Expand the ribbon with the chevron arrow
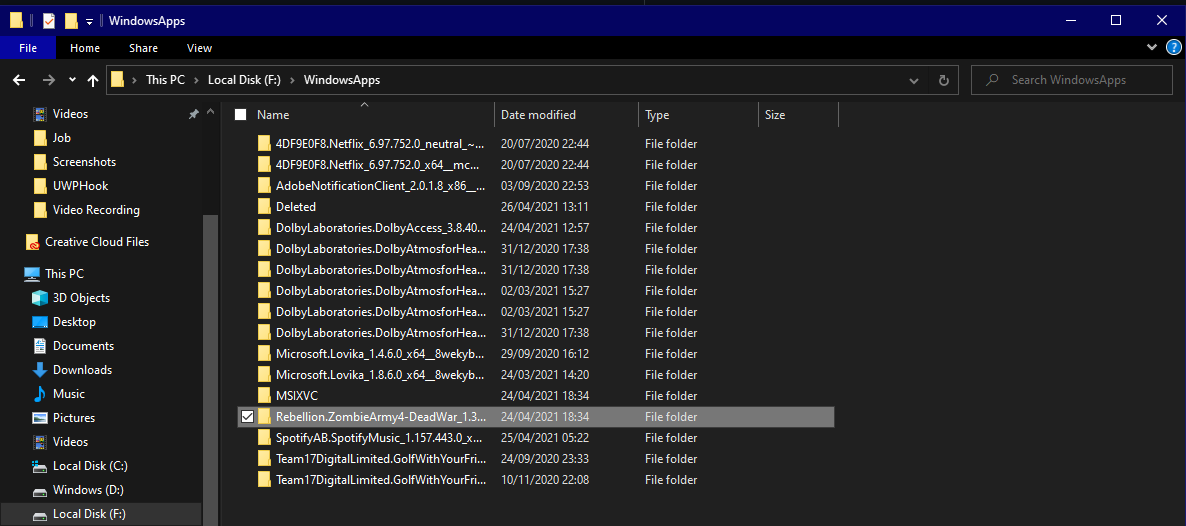Image resolution: width=1186 pixels, height=526 pixels. 1151,47
